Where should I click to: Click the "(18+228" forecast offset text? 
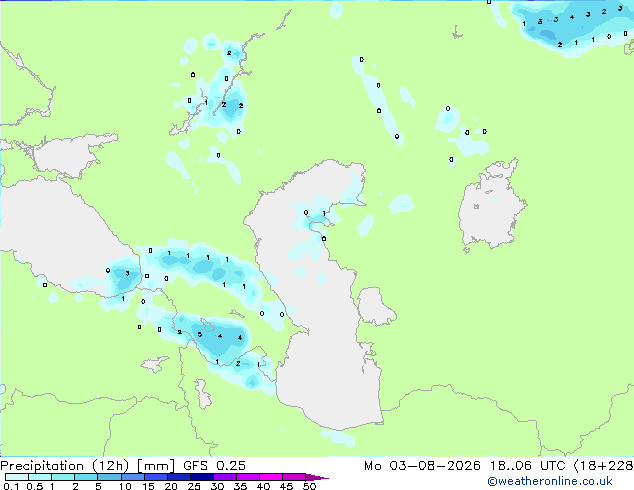pos(603,466)
